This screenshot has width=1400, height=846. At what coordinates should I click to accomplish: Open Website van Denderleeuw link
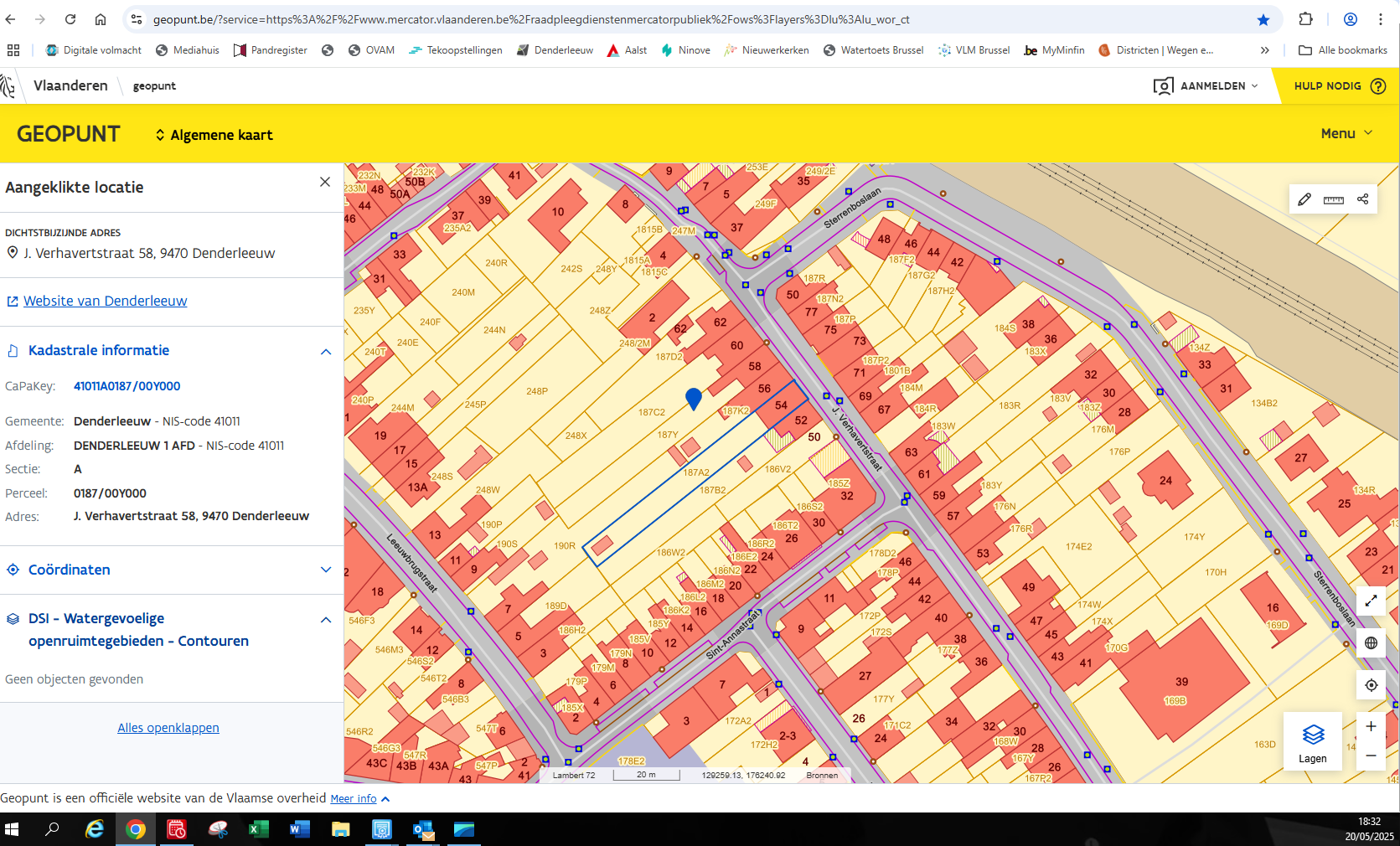point(105,301)
